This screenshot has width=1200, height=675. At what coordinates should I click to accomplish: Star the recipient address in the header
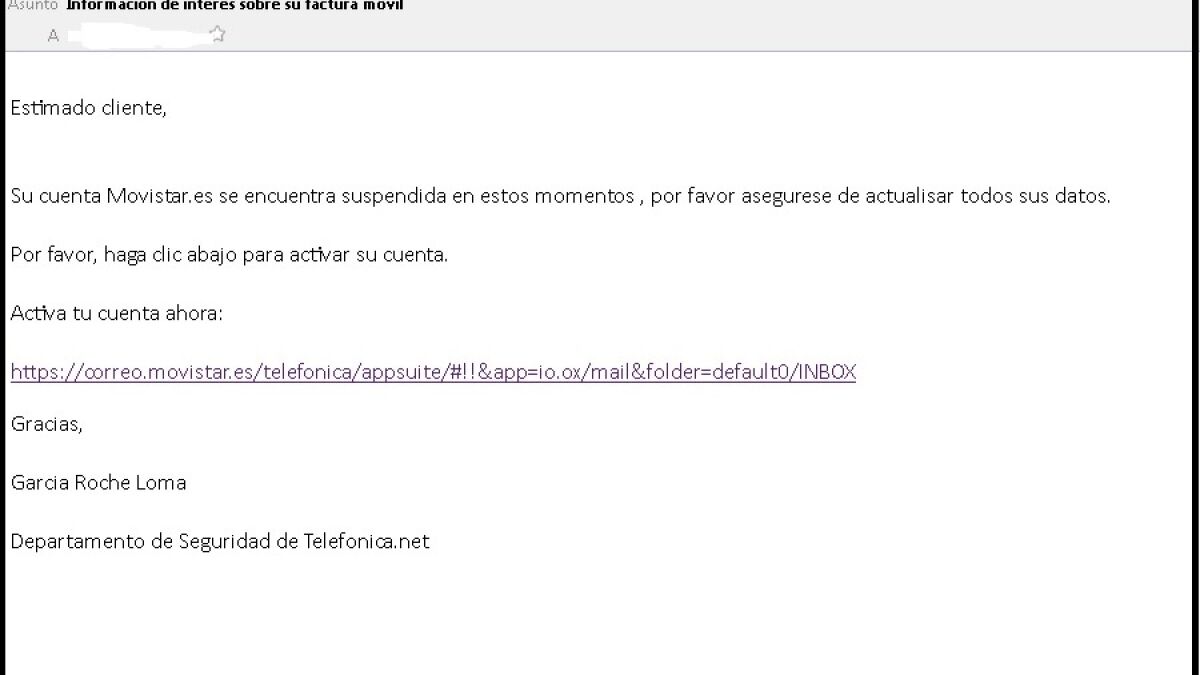217,35
